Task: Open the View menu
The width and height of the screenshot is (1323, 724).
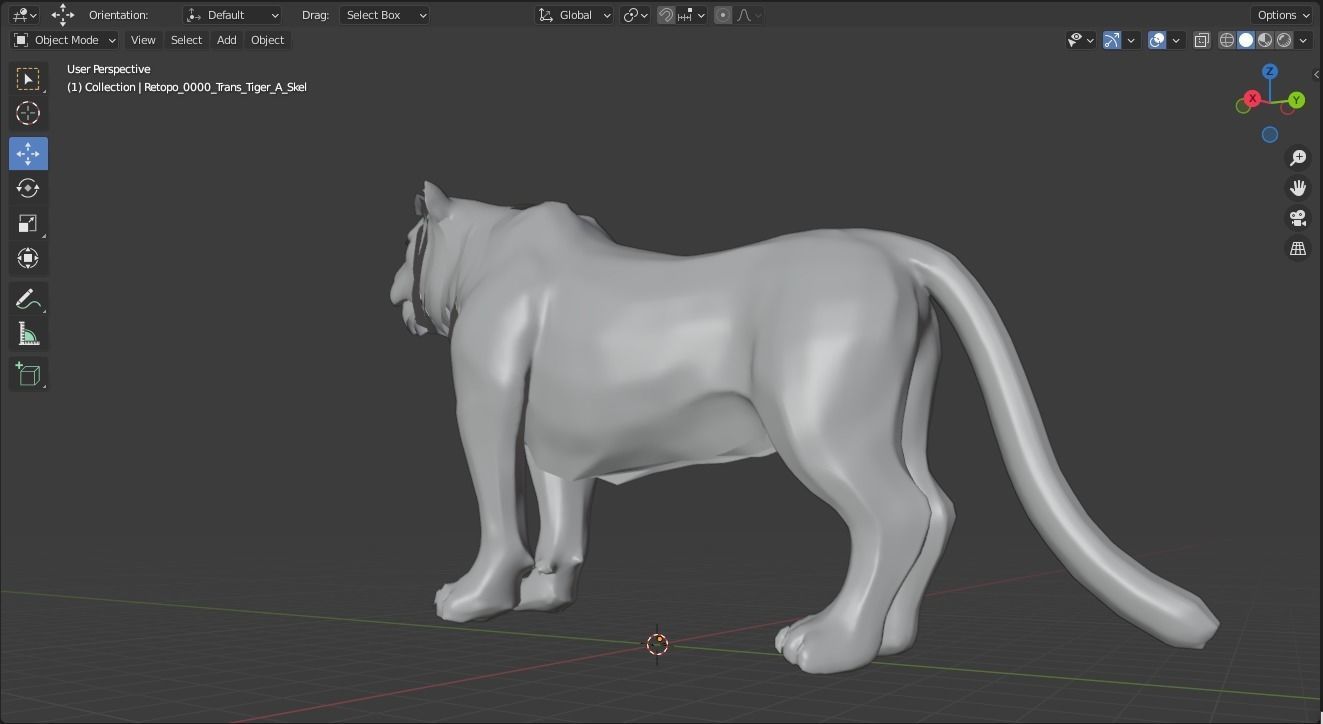Action: [143, 40]
